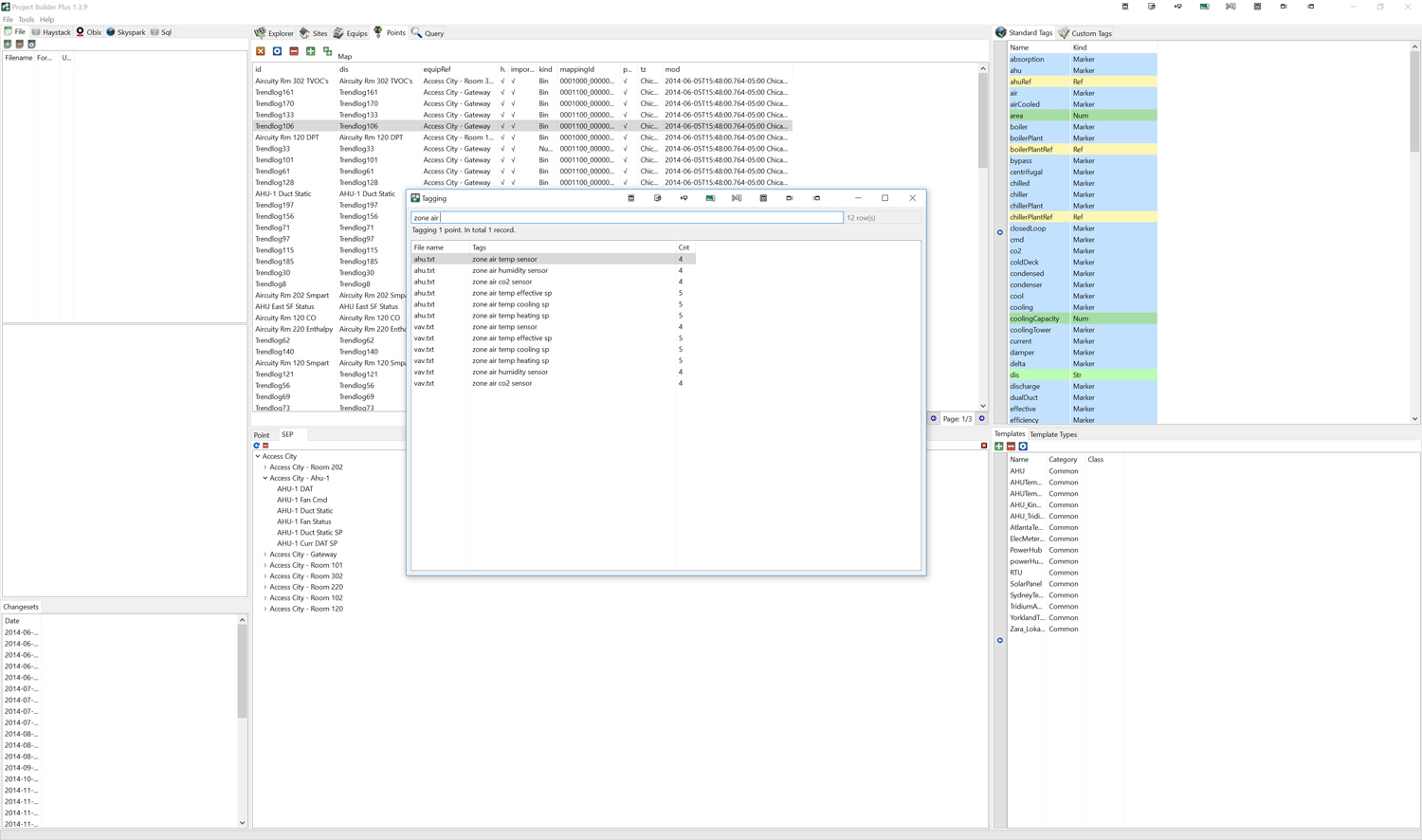Image resolution: width=1422 pixels, height=840 pixels.
Task: Click the zone air search field in Tagging dialog
Action: coord(626,217)
